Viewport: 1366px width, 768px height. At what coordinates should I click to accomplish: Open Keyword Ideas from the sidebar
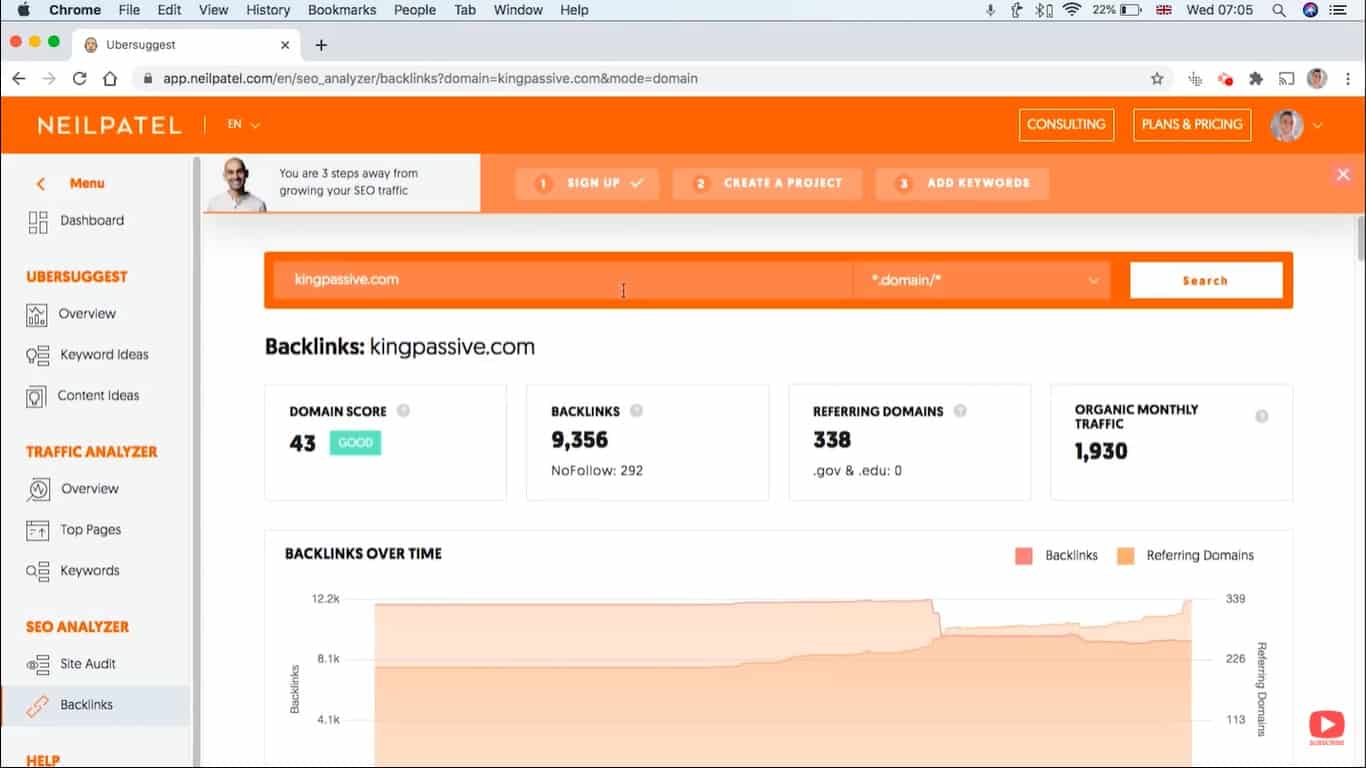tap(103, 354)
